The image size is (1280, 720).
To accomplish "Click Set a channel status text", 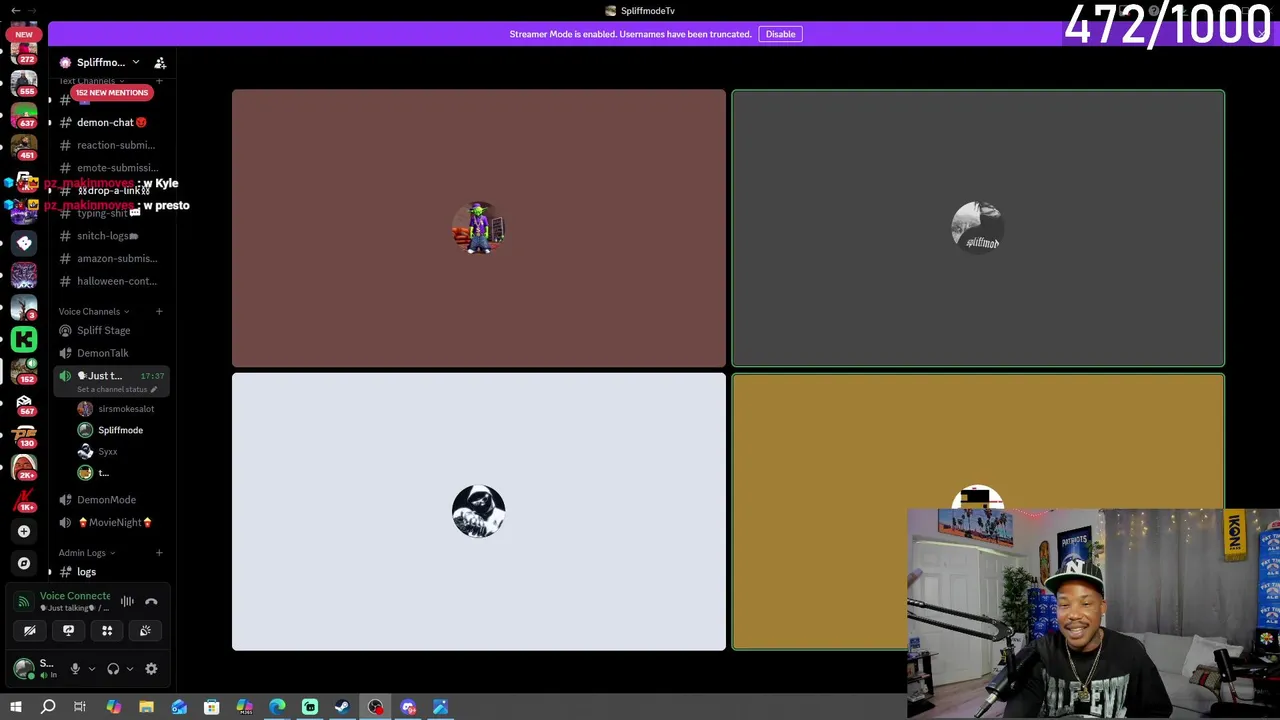I will pyautogui.click(x=113, y=389).
